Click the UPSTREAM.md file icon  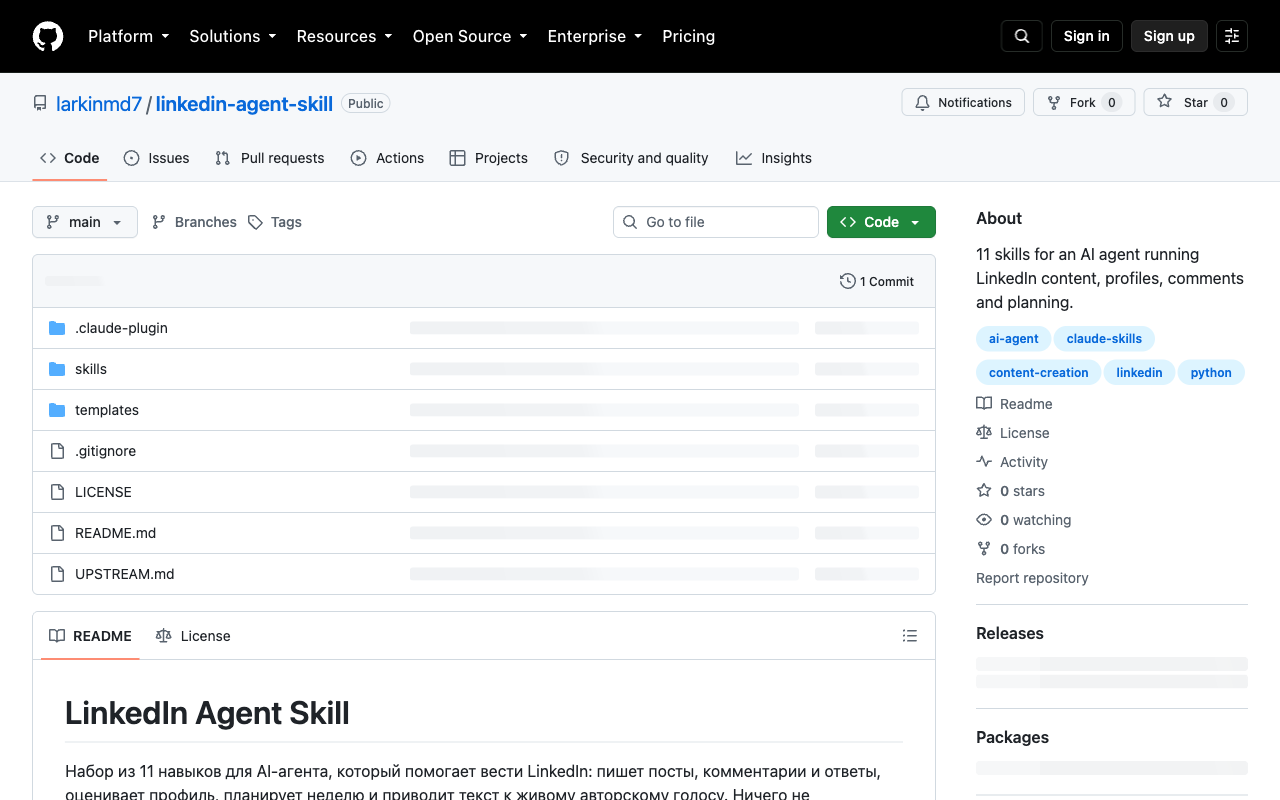(x=57, y=574)
